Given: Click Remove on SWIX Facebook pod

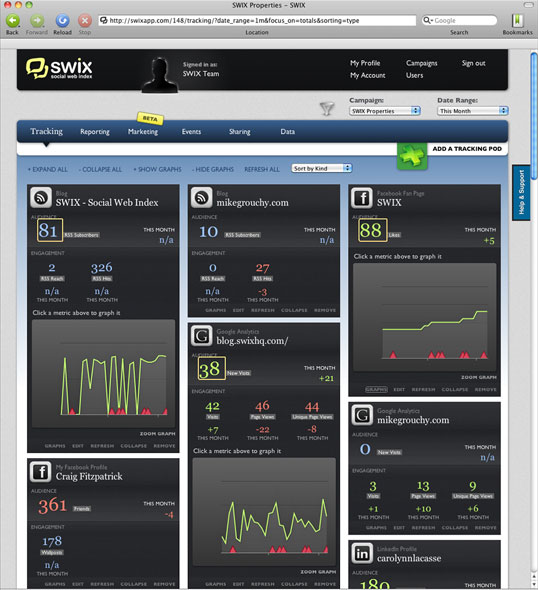Looking at the screenshot, I should coord(485,389).
